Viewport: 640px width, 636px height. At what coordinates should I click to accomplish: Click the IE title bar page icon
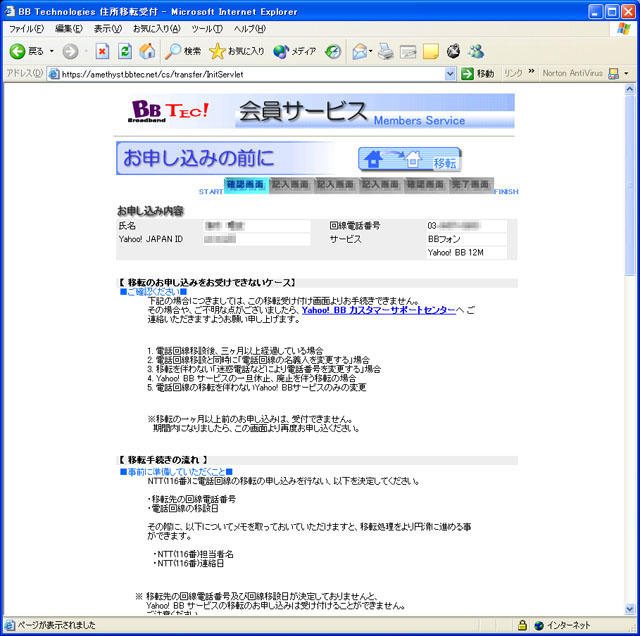coord(9,11)
